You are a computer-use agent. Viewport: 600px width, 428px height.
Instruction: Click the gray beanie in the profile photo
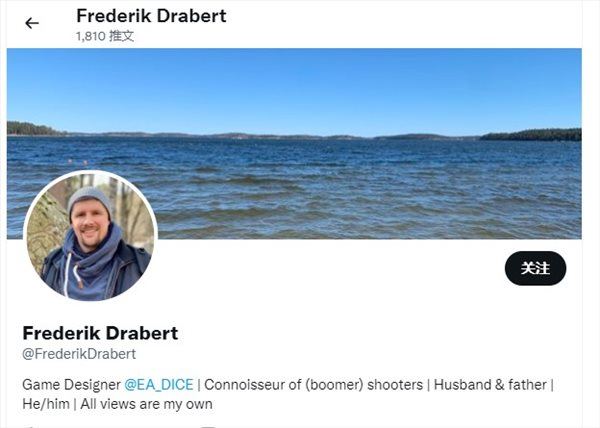pos(90,199)
